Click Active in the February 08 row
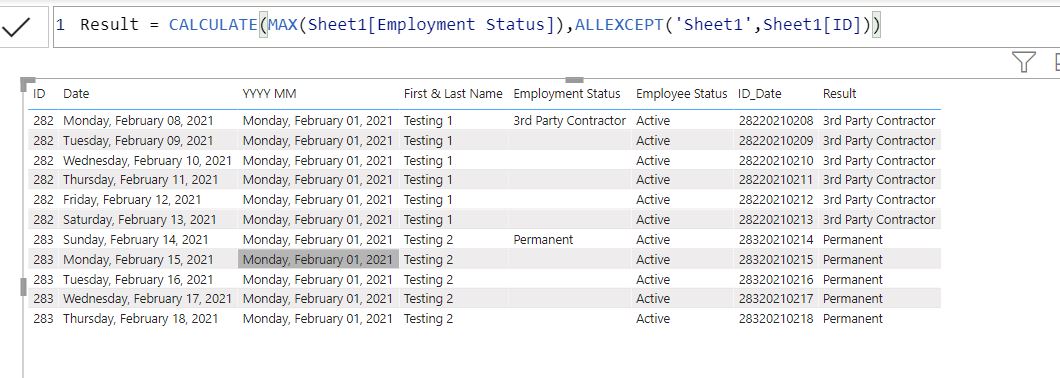The width and height of the screenshot is (1060, 378). (653, 121)
